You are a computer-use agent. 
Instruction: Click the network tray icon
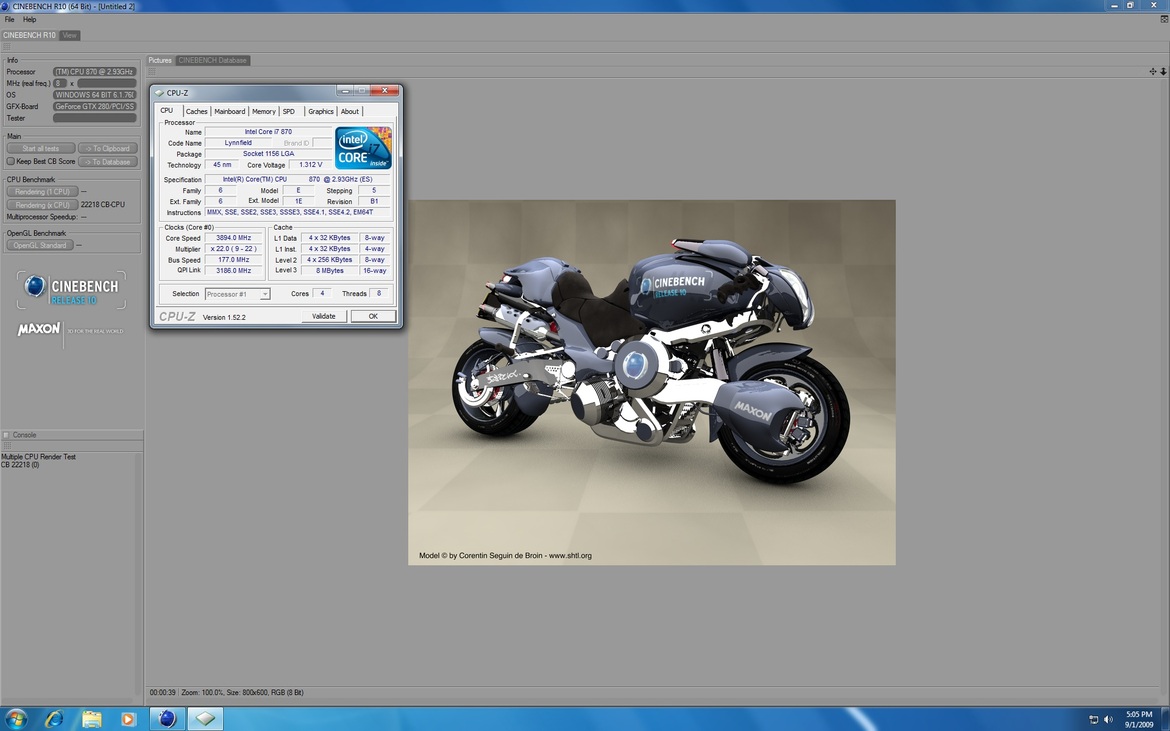pyautogui.click(x=1093, y=720)
